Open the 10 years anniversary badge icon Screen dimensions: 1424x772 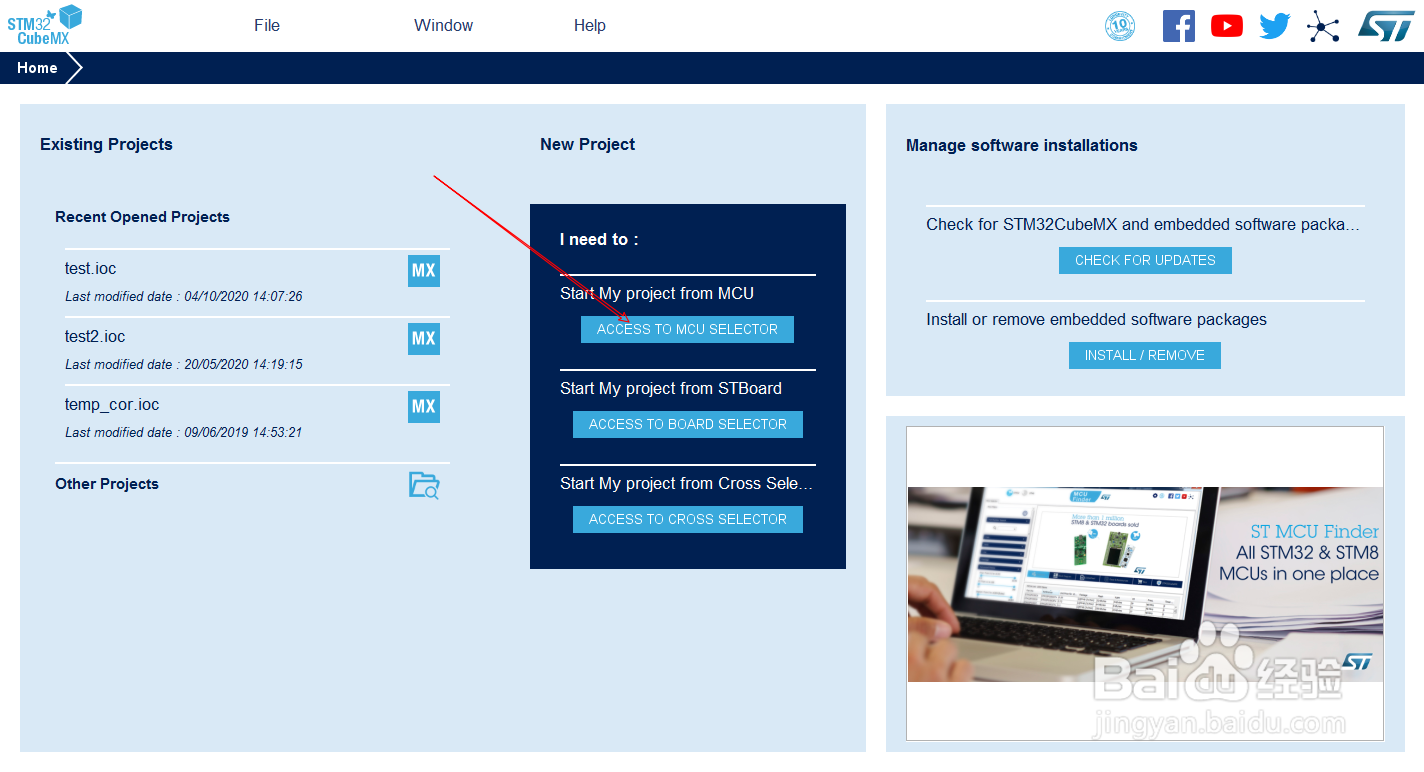(x=1120, y=26)
